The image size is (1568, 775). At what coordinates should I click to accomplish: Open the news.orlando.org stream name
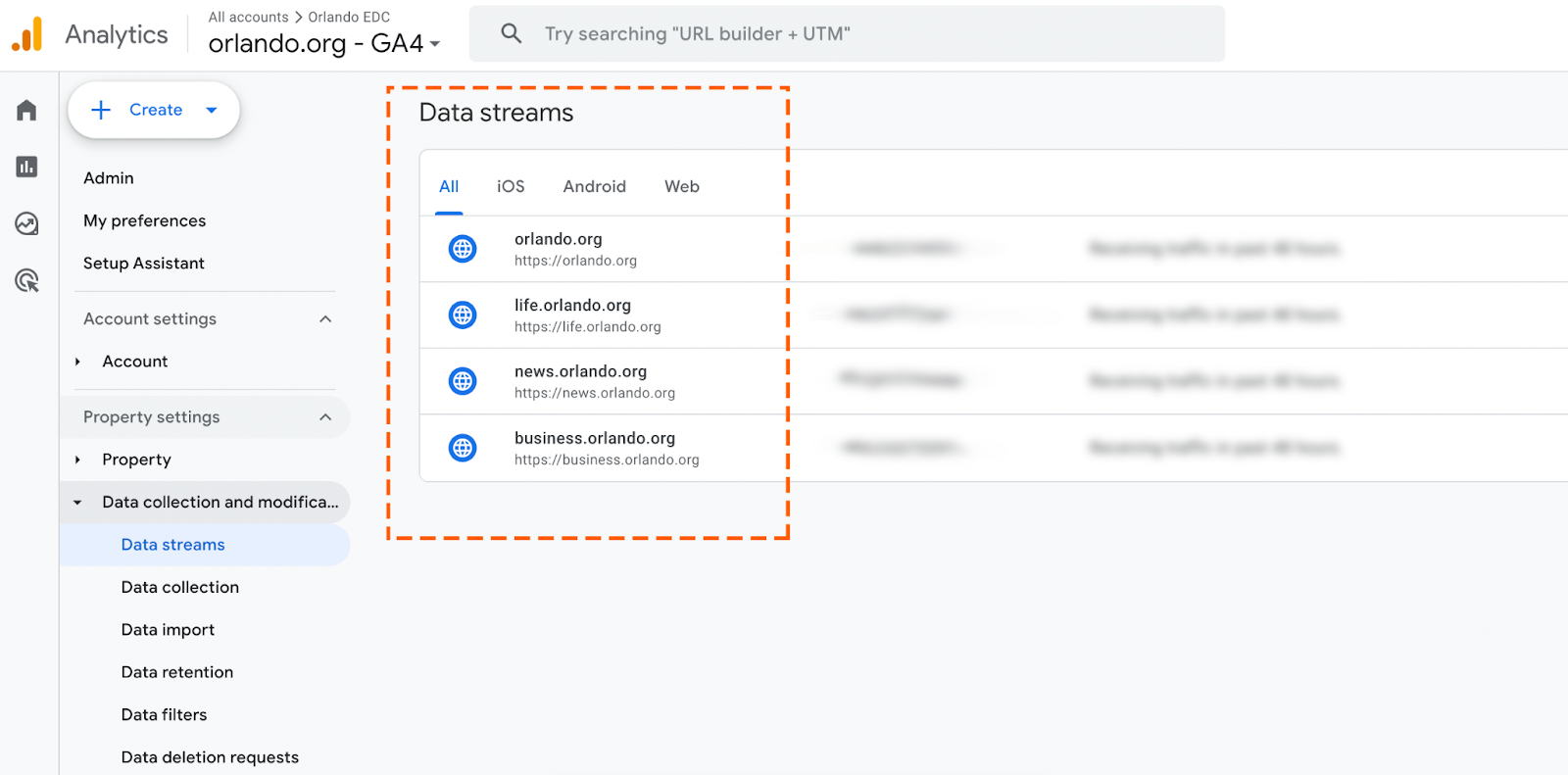[x=580, y=371]
